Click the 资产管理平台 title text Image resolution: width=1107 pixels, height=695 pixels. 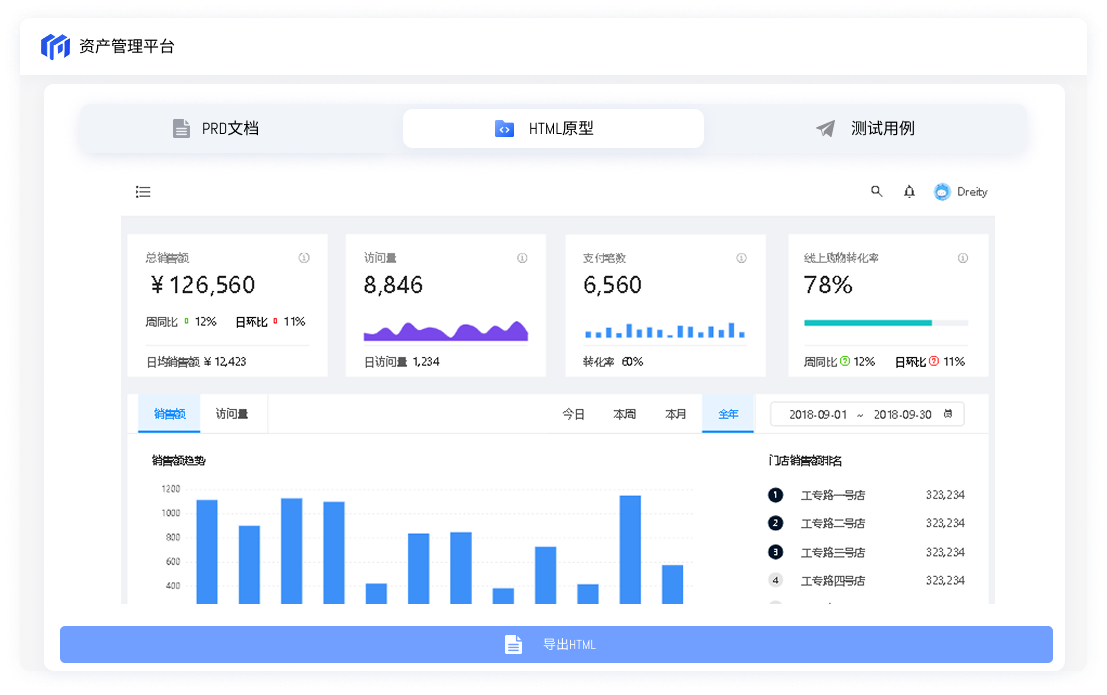(x=127, y=47)
